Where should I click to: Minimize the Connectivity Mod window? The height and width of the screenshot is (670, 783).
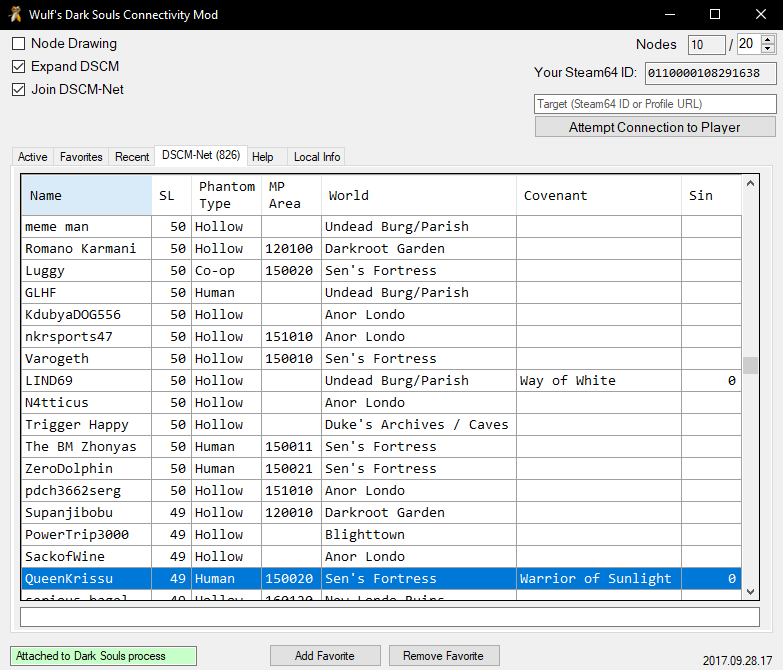pyautogui.click(x=670, y=14)
